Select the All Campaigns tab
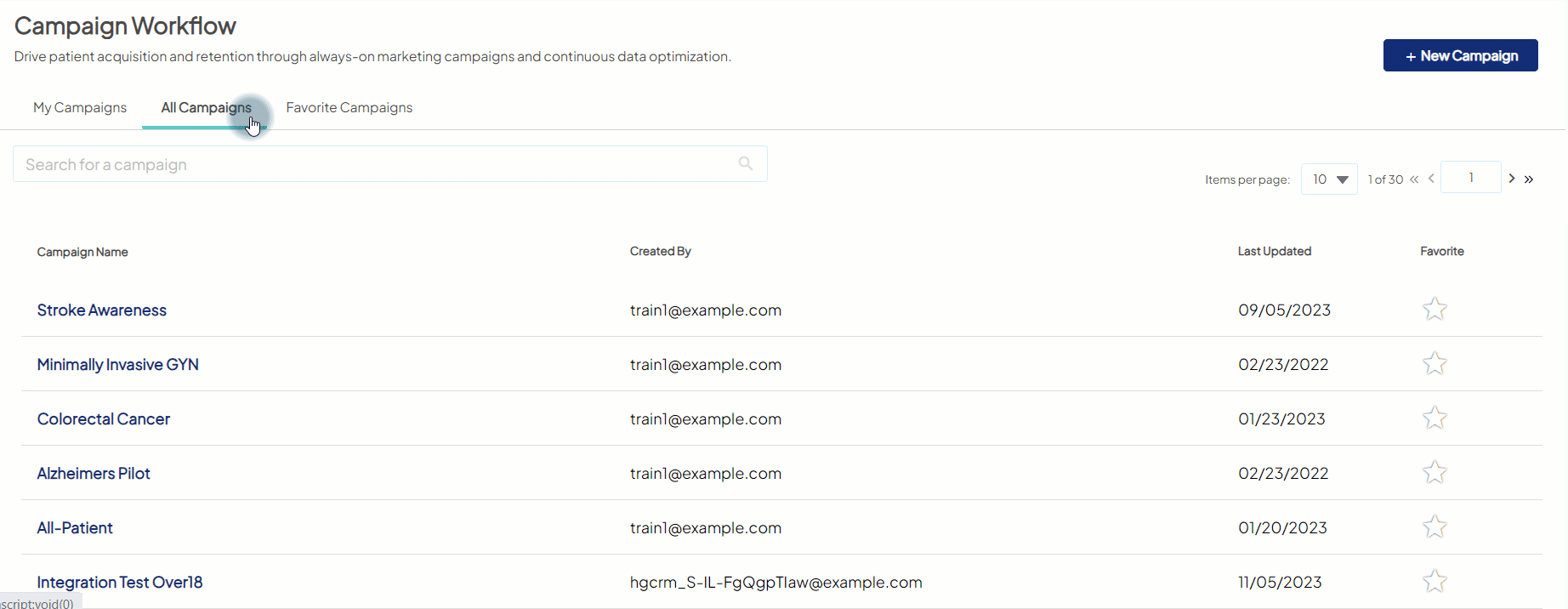Image resolution: width=1568 pixels, height=609 pixels. (206, 108)
